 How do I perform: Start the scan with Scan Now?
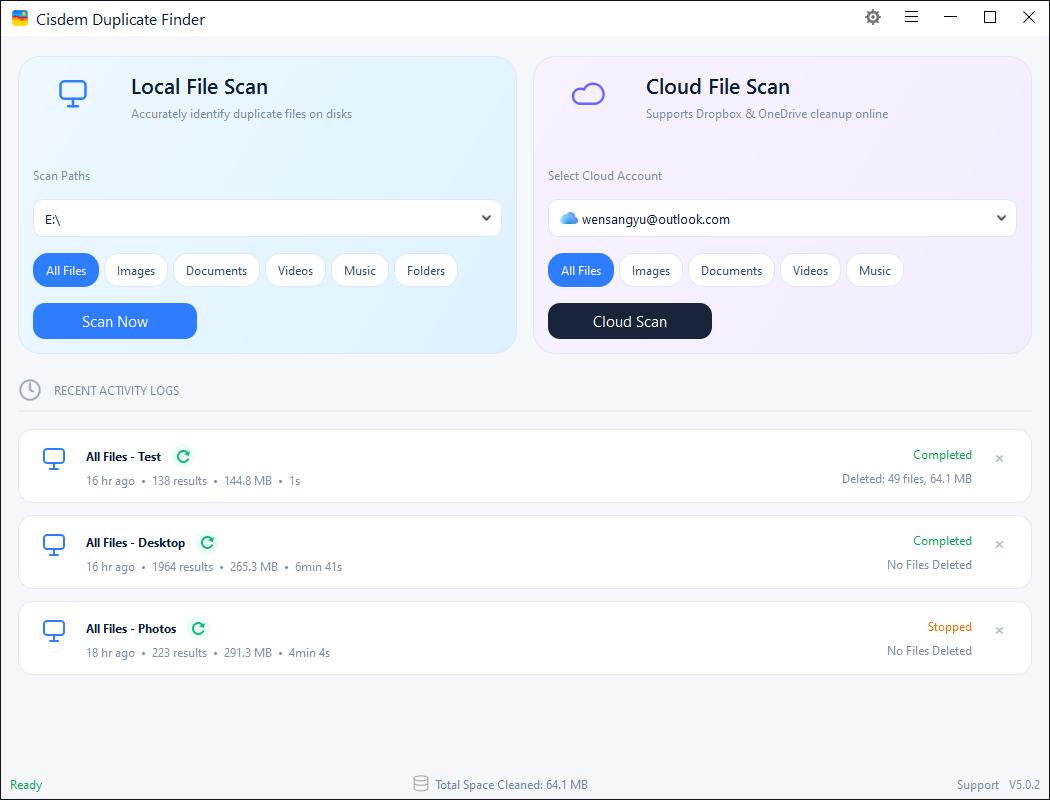pos(115,321)
